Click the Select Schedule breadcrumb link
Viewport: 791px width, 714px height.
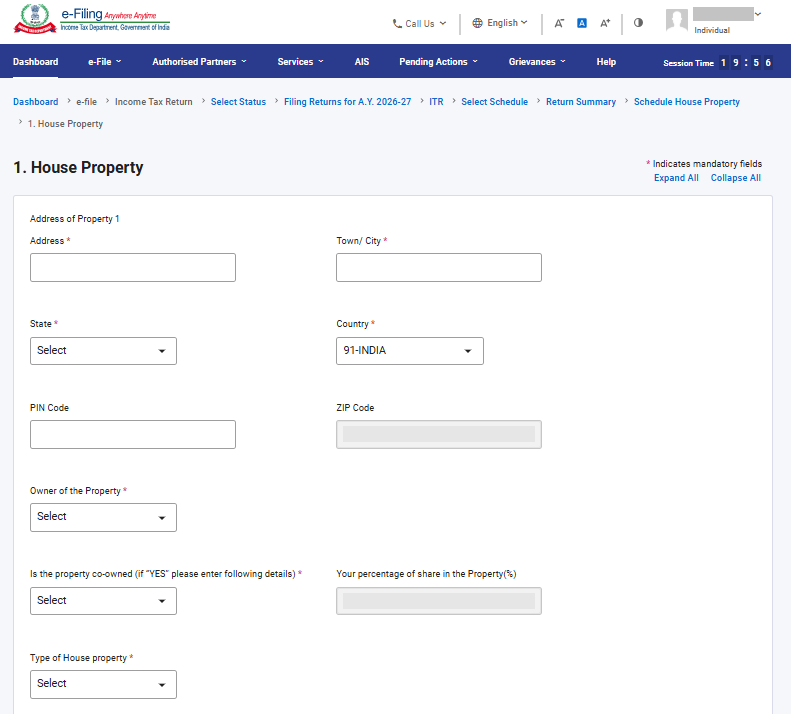click(494, 101)
